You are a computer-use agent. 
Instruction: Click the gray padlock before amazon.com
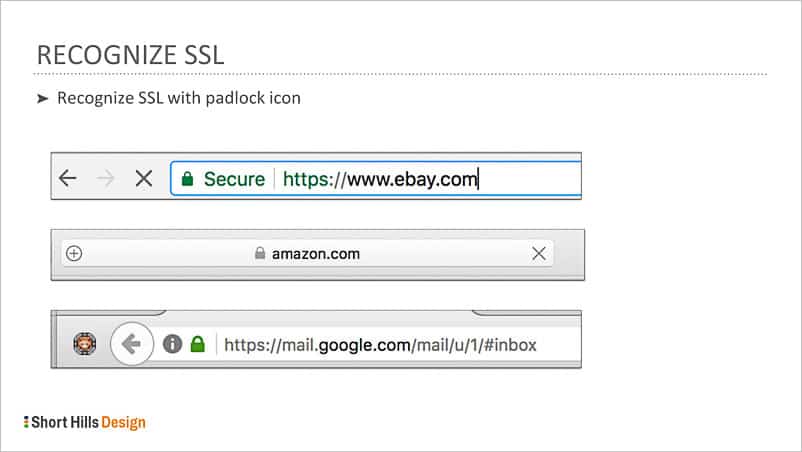coord(260,254)
